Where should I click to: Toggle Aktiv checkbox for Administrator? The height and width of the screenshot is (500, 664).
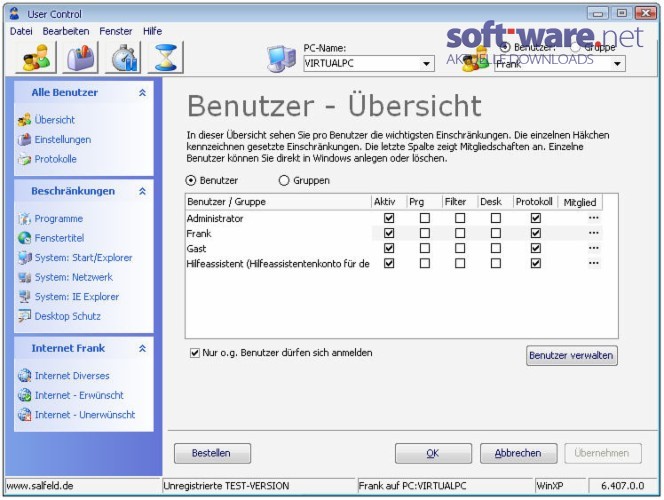389,218
